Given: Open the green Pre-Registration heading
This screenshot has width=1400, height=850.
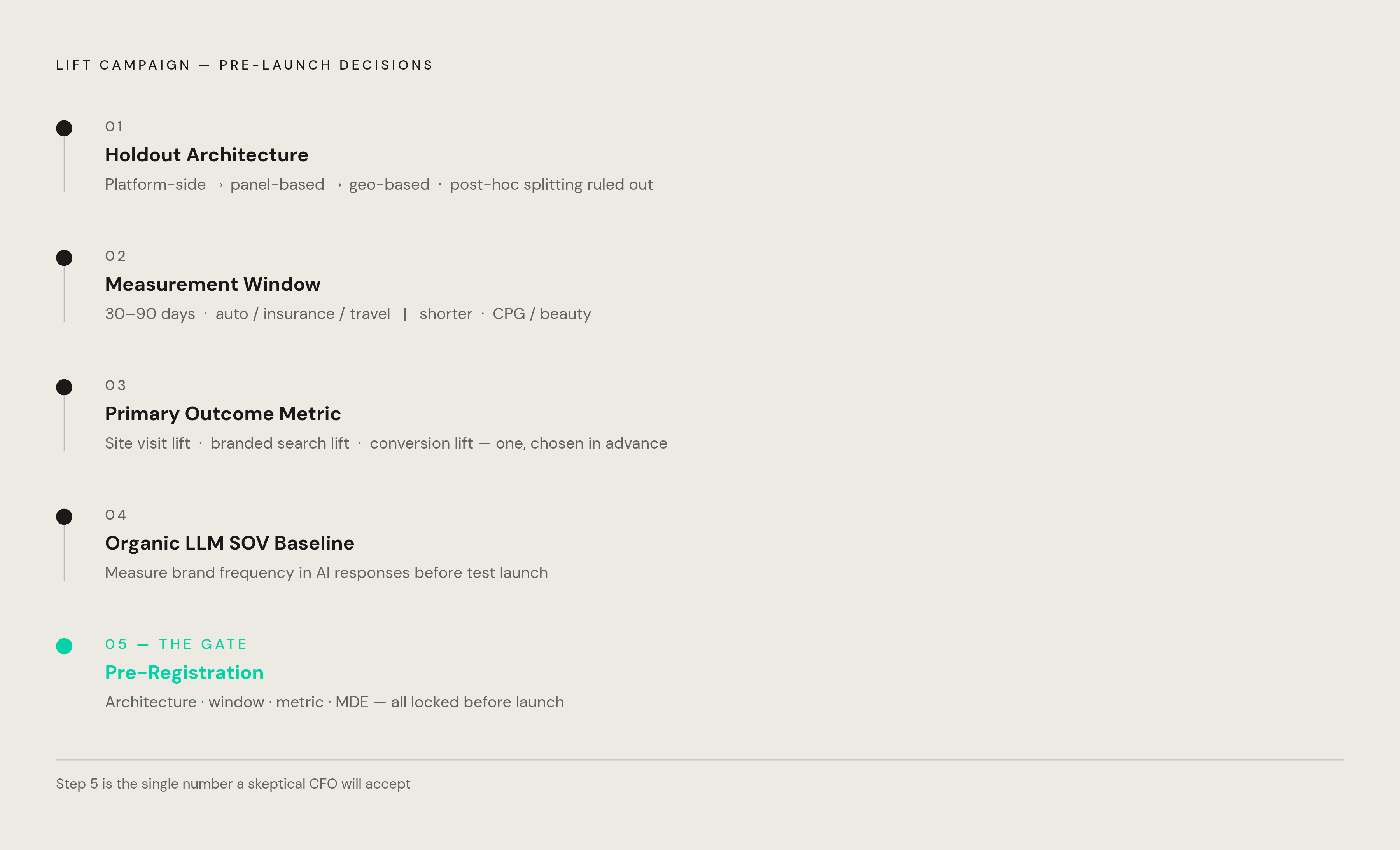Looking at the screenshot, I should (184, 673).
